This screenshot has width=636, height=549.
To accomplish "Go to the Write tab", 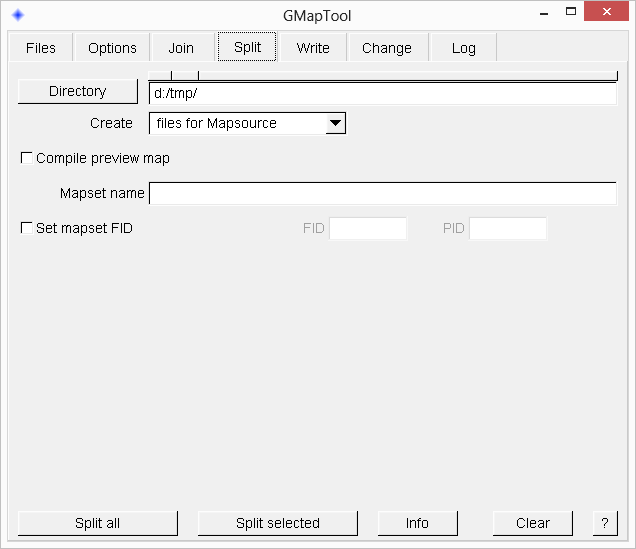I will (x=313, y=48).
